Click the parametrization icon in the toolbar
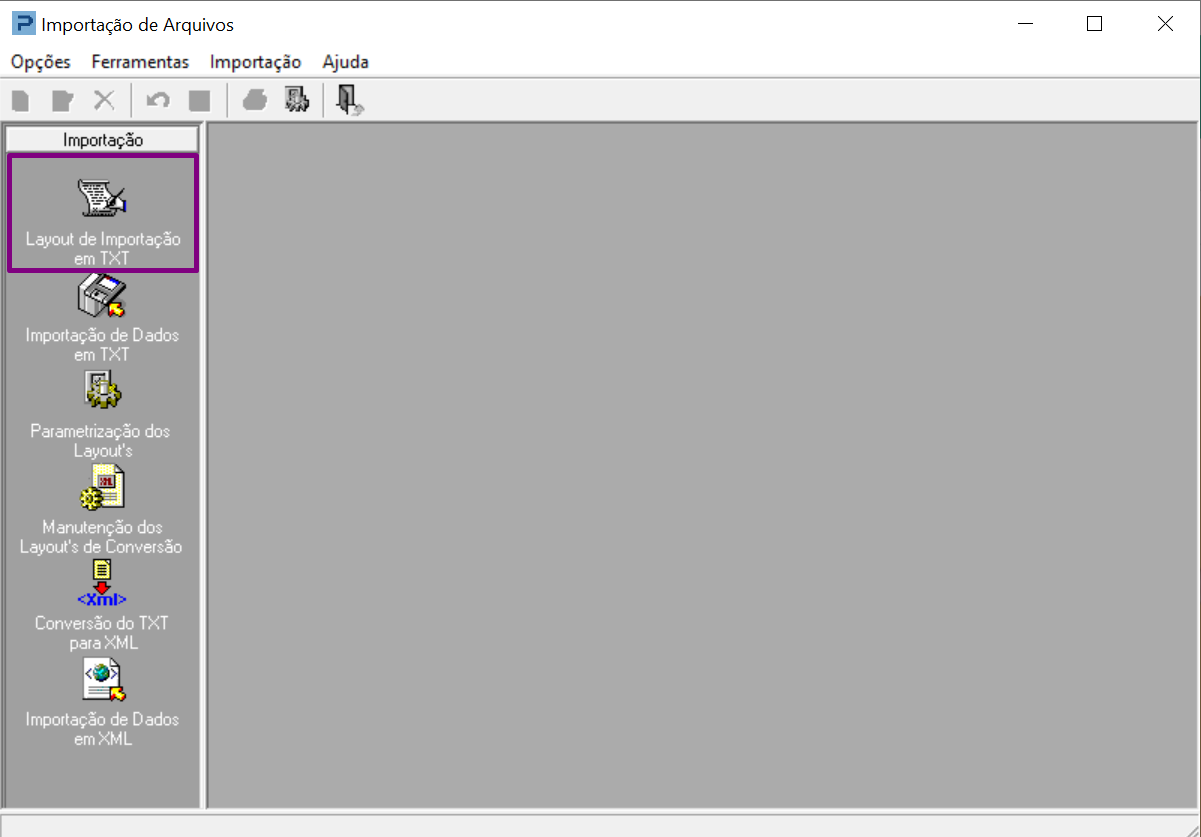 pyautogui.click(x=296, y=99)
